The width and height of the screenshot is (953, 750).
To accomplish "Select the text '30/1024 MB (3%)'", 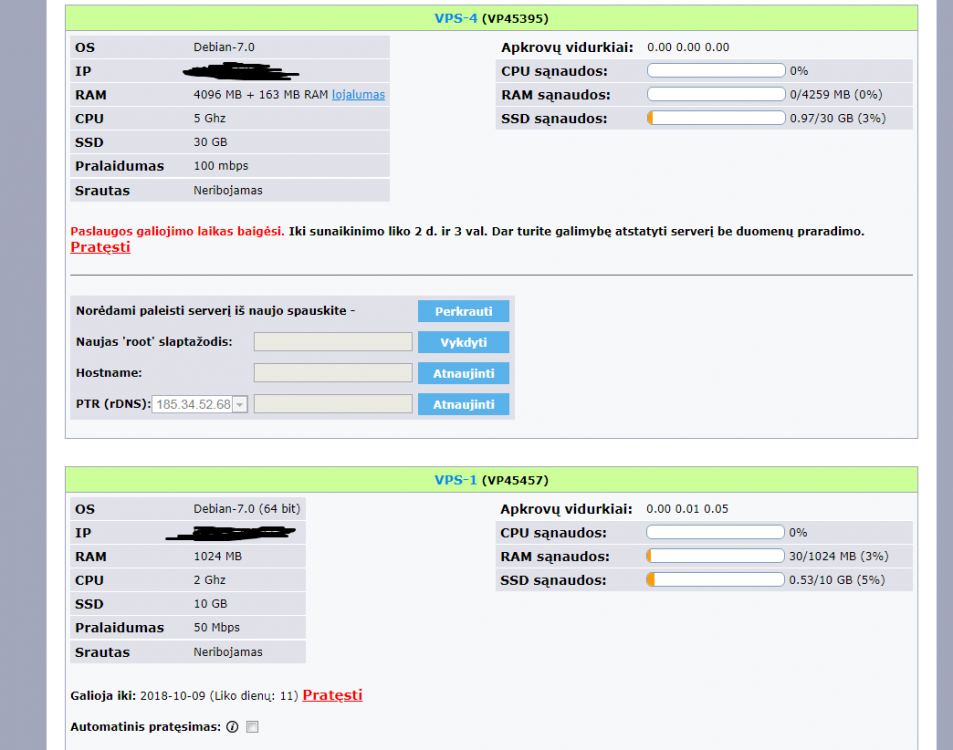I will (x=839, y=557).
